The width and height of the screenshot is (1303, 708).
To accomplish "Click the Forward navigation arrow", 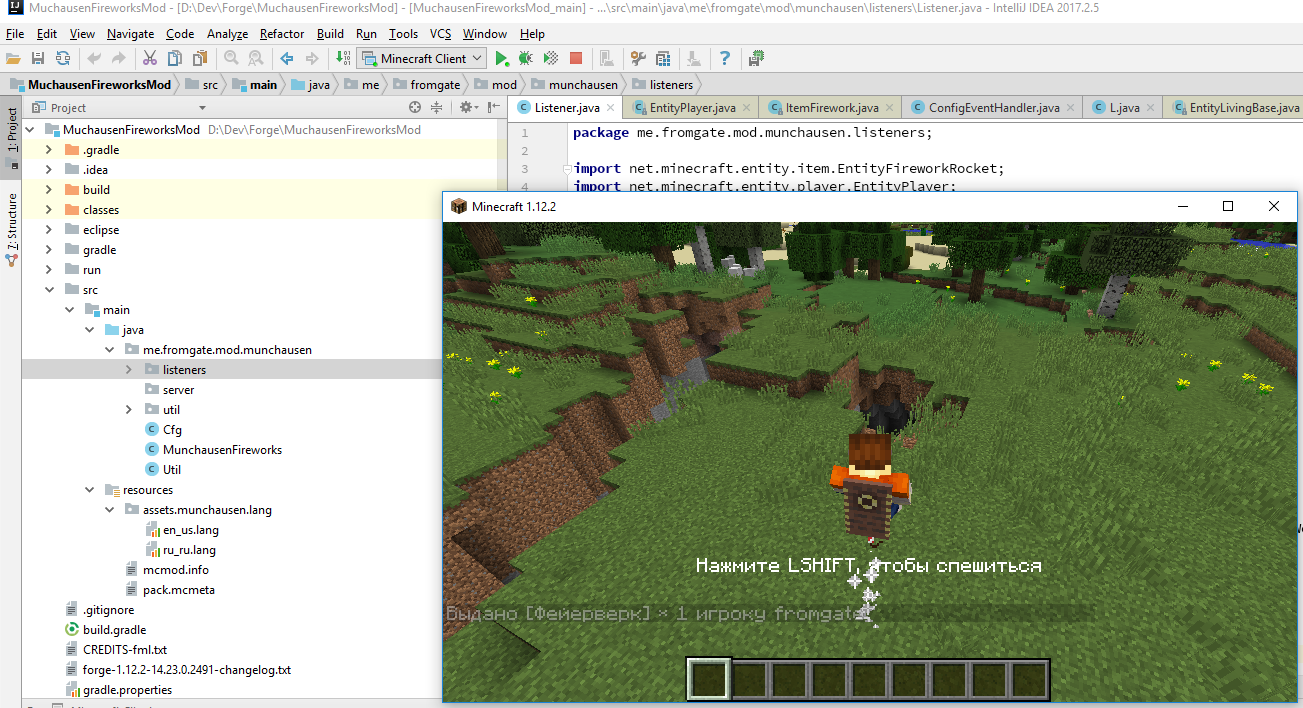I will pyautogui.click(x=312, y=59).
